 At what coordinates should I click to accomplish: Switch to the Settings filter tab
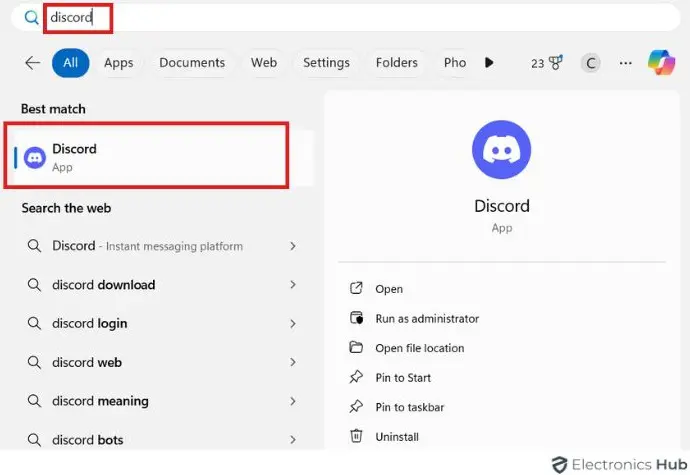pos(326,63)
